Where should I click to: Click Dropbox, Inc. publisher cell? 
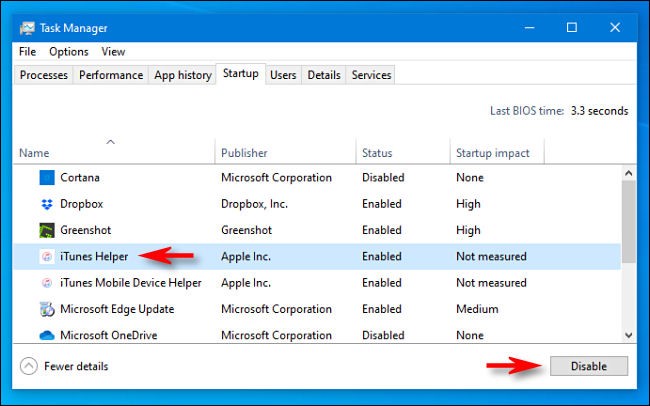tap(255, 204)
